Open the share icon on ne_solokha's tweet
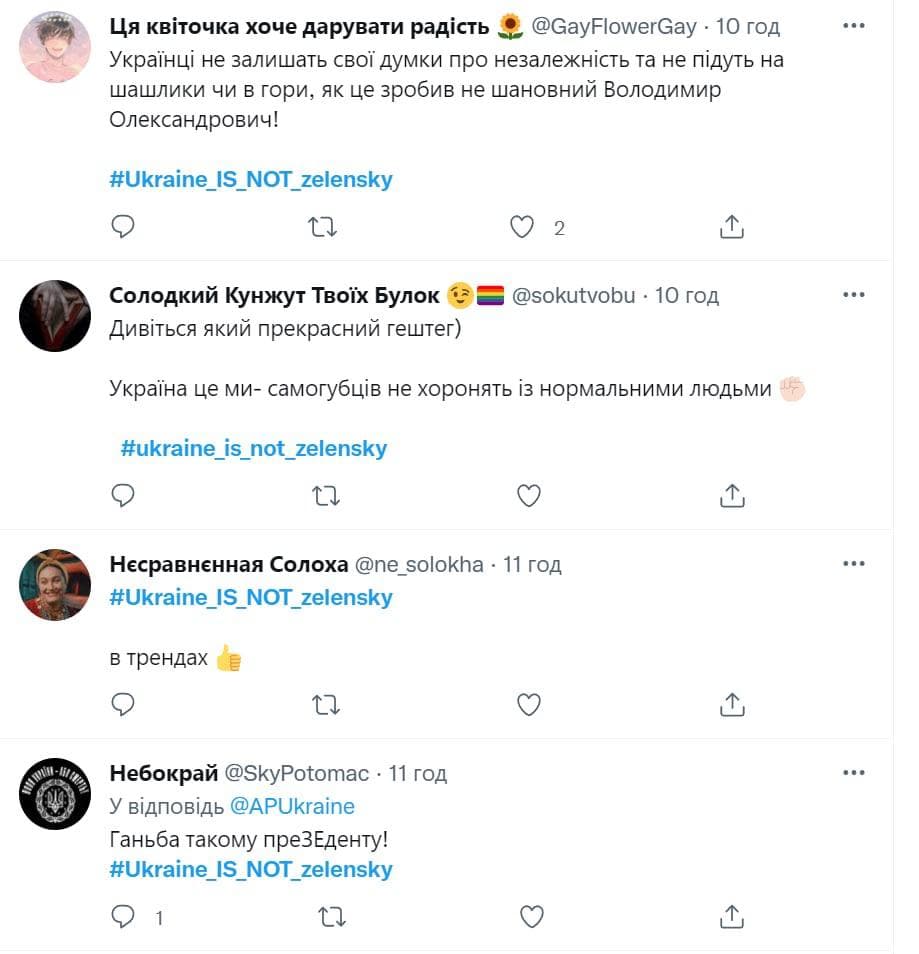 point(733,705)
